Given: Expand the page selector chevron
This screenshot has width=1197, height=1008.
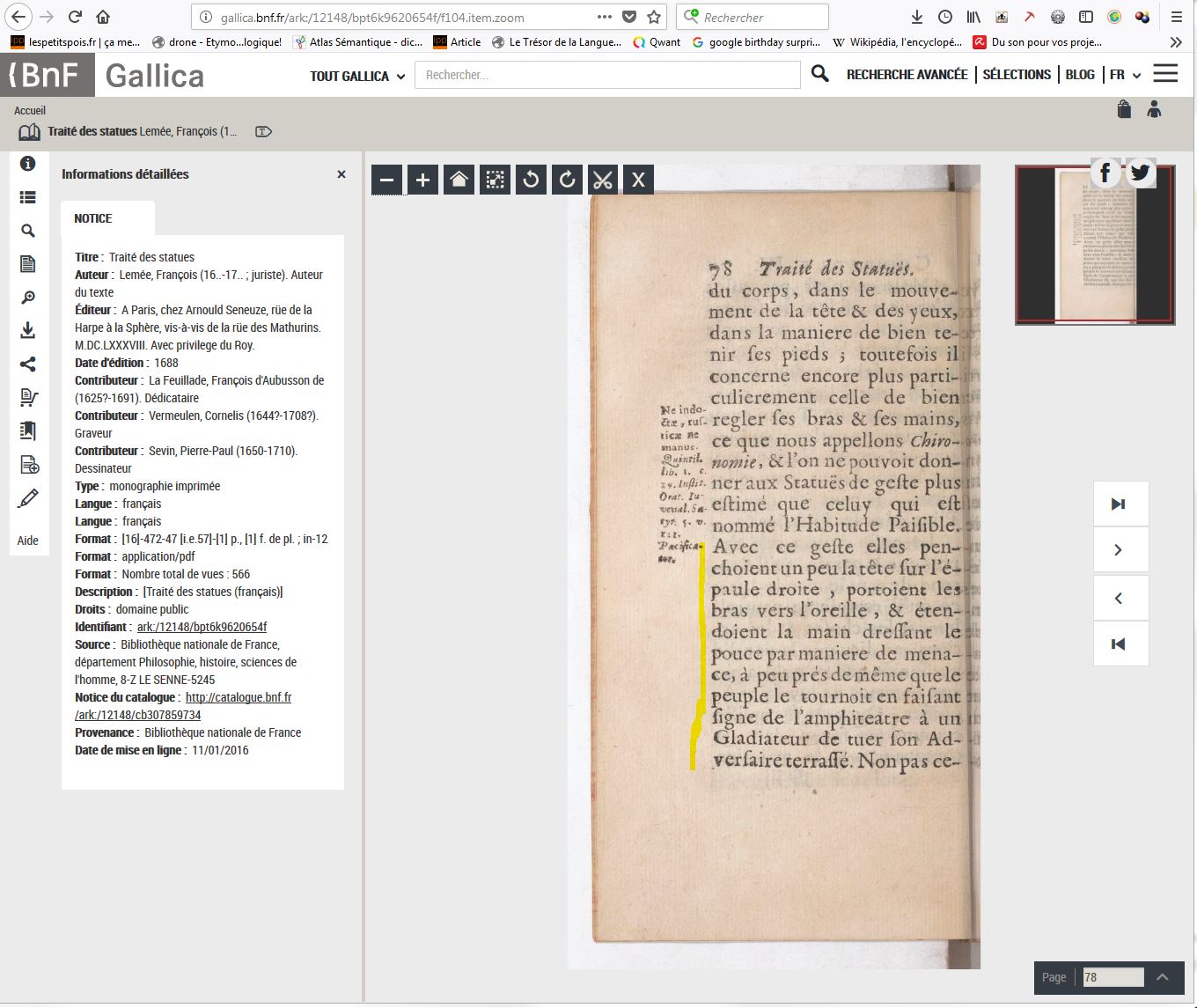Looking at the screenshot, I should (1162, 977).
